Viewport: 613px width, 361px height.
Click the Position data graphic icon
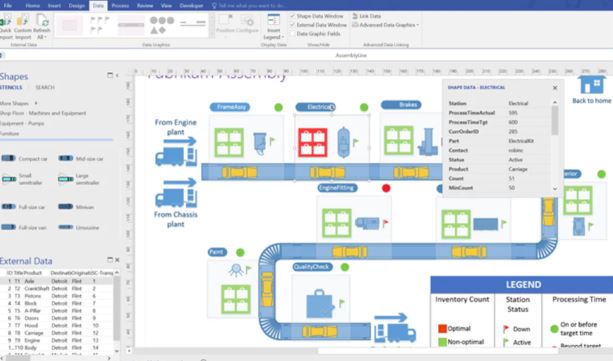(225, 23)
